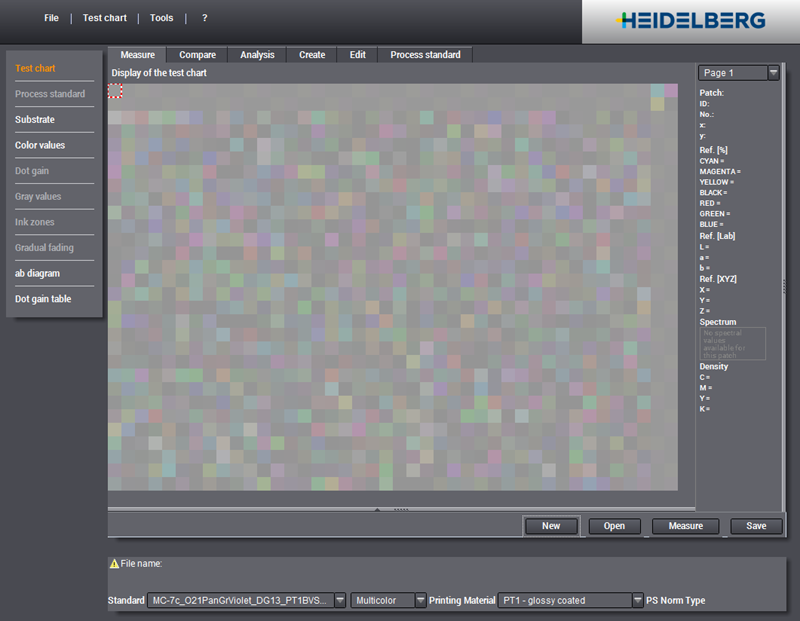The image size is (800, 621).
Task: Open the Create tab
Action: coord(311,55)
